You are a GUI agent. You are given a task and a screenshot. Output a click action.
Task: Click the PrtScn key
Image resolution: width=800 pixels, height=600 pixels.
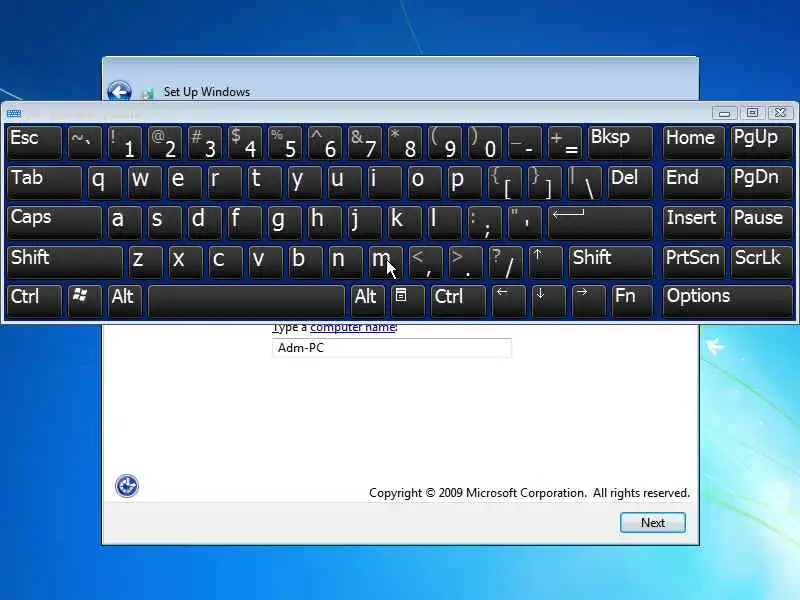click(x=693, y=262)
